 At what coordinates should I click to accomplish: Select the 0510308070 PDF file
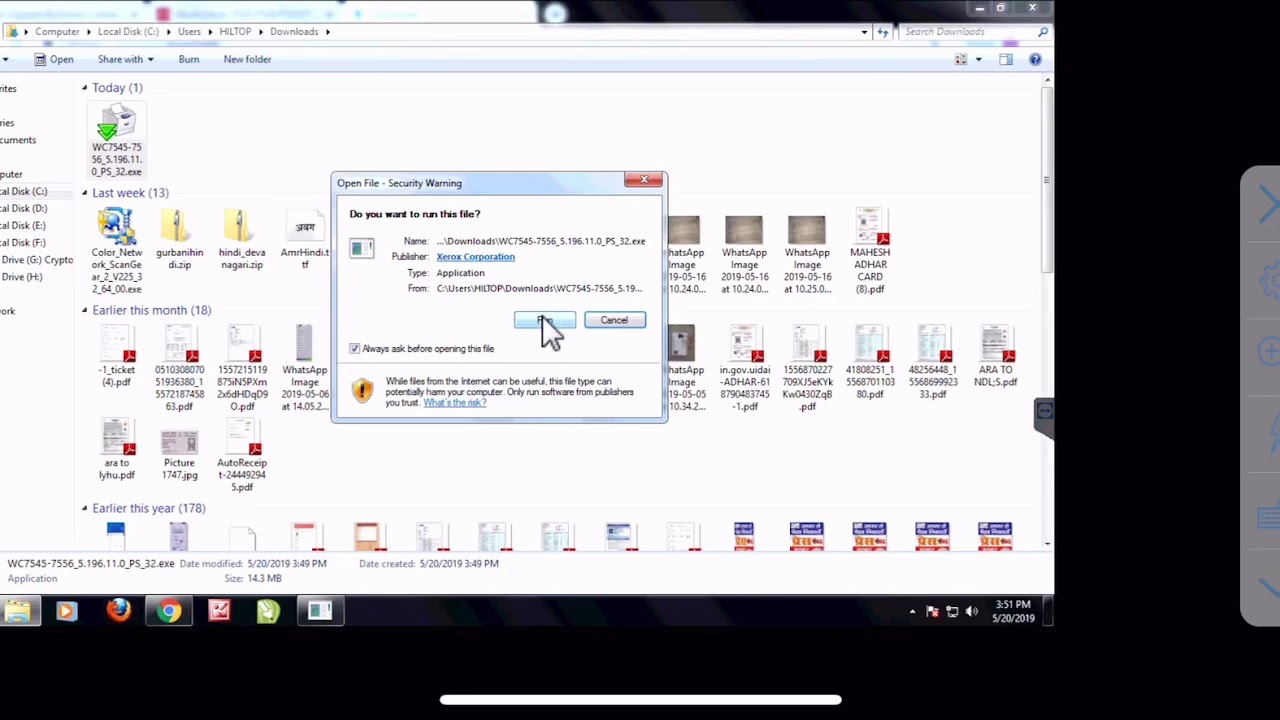[179, 368]
